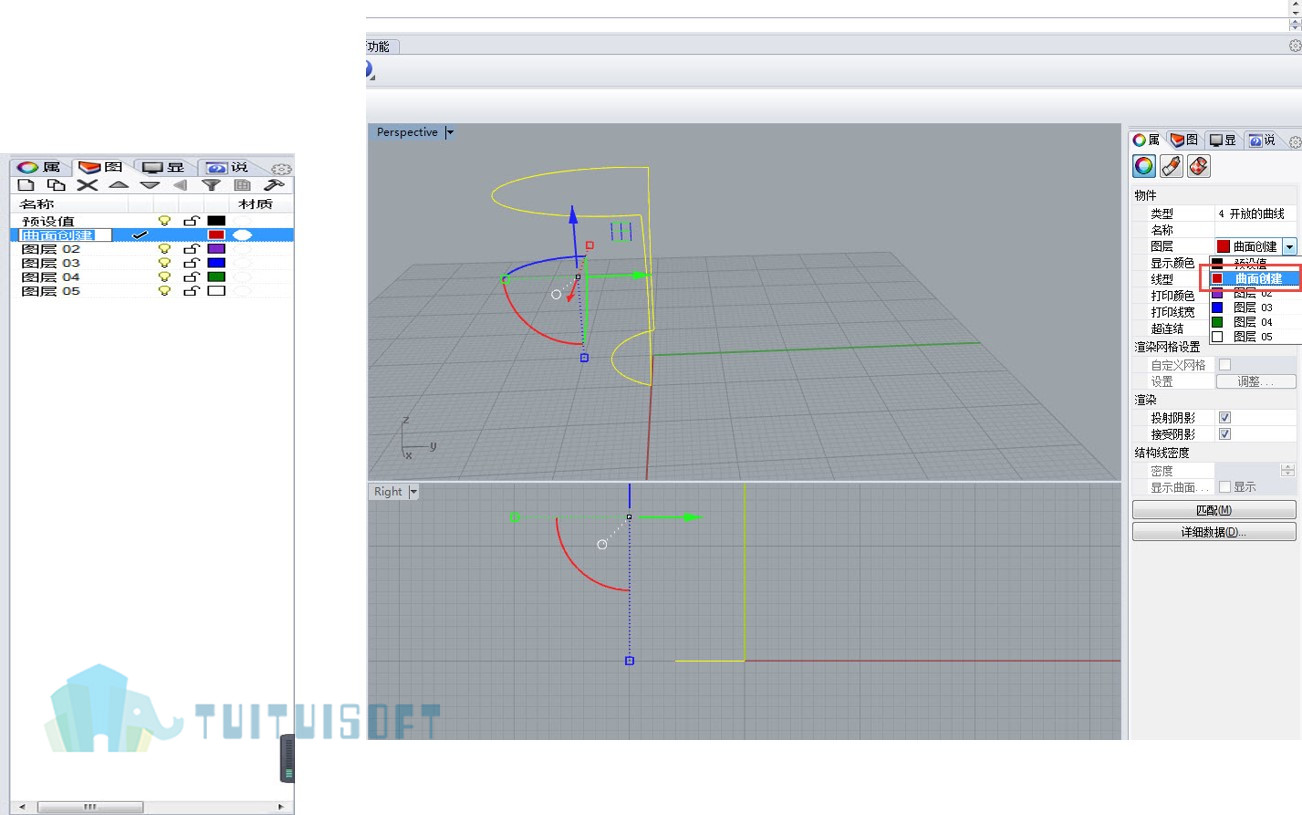This screenshot has height=815, width=1302.
Task: Choose 图层 05 from the layer dropdown list
Action: coord(1255,337)
